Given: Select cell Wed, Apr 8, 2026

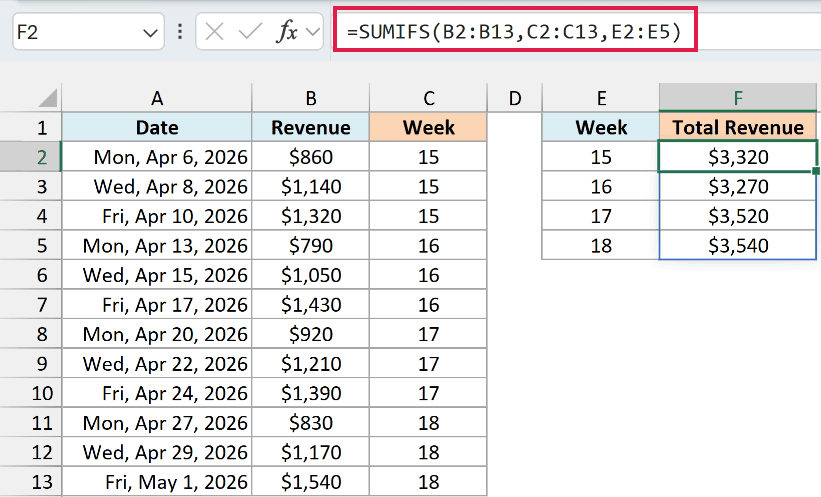Looking at the screenshot, I should pyautogui.click(x=157, y=186).
